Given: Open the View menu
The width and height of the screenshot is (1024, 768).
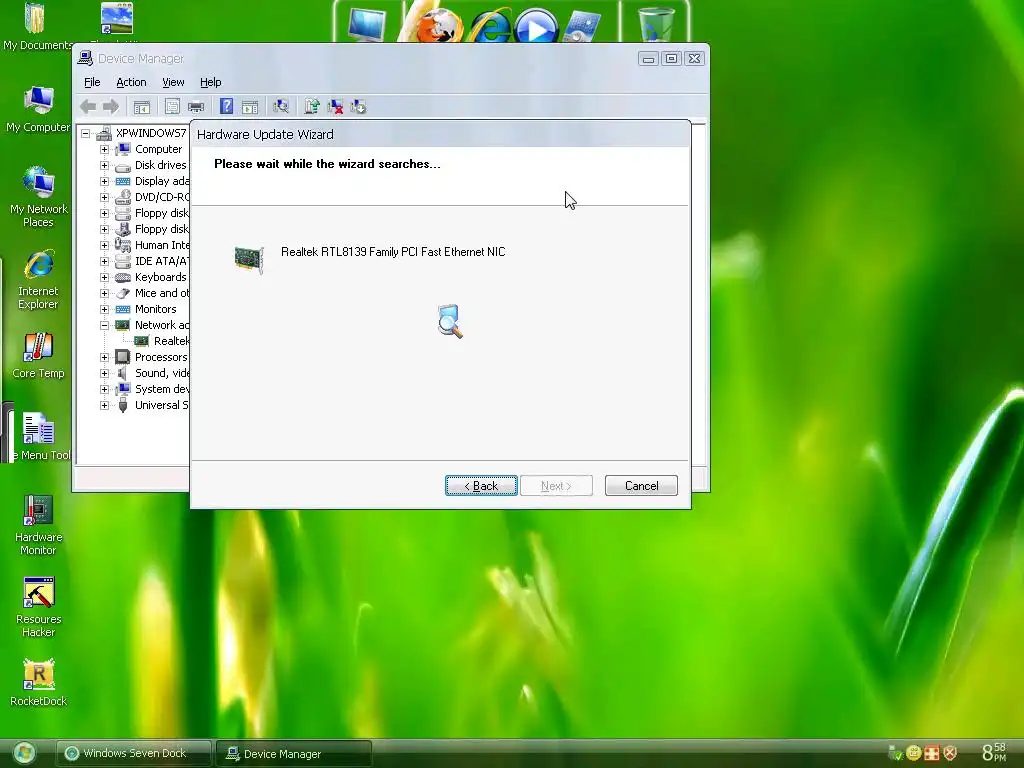Looking at the screenshot, I should click(x=173, y=82).
